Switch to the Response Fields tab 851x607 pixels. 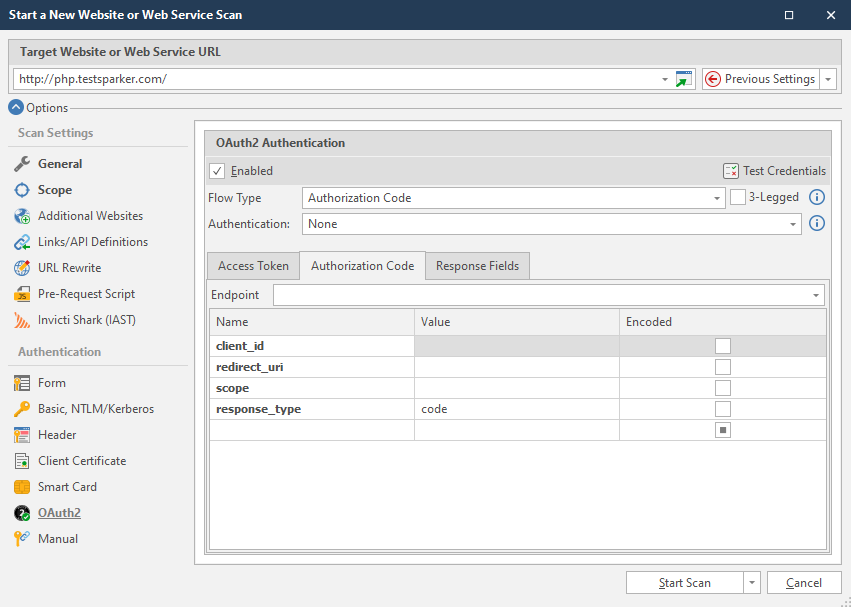tap(477, 266)
